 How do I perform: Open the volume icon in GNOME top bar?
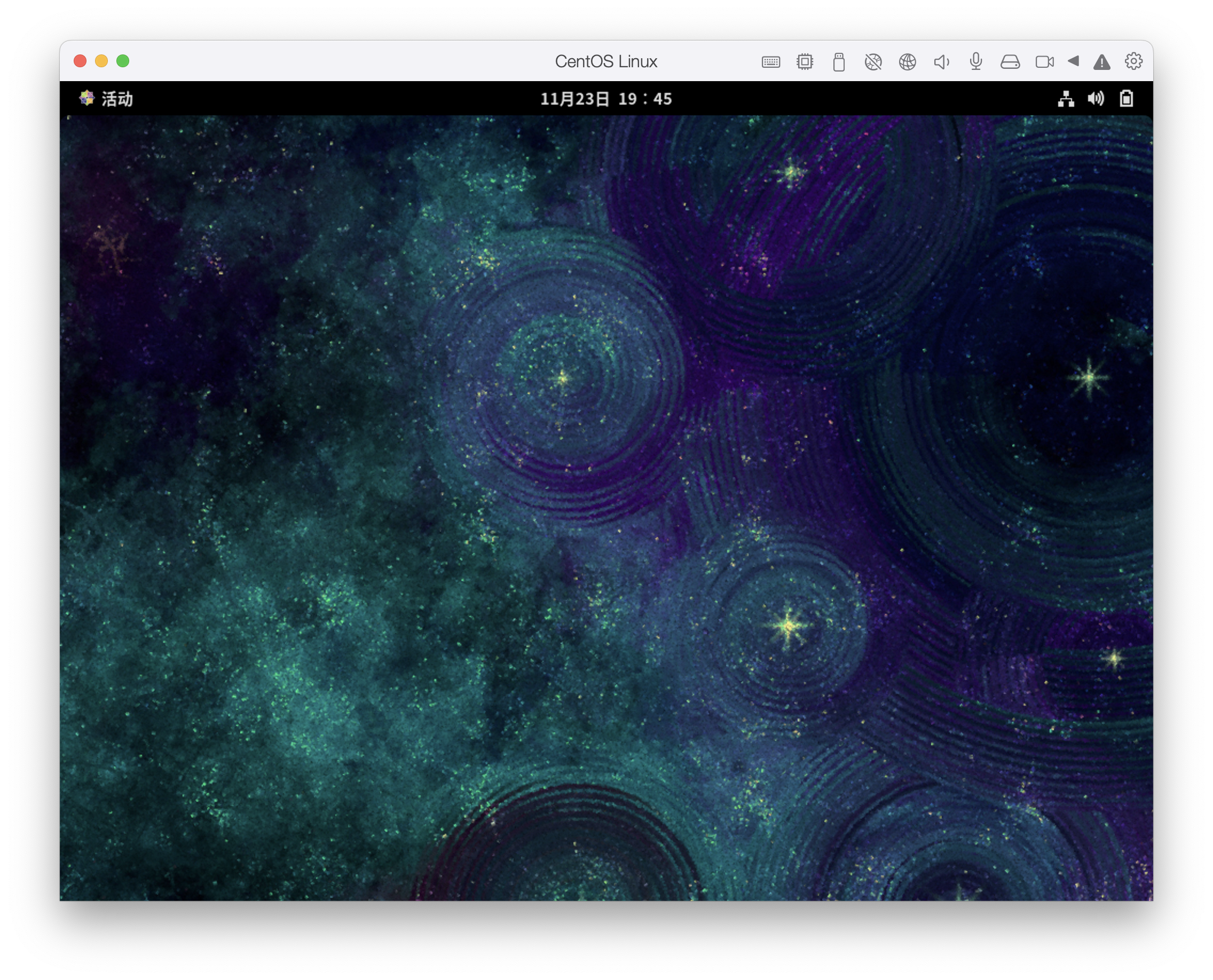(x=1096, y=99)
